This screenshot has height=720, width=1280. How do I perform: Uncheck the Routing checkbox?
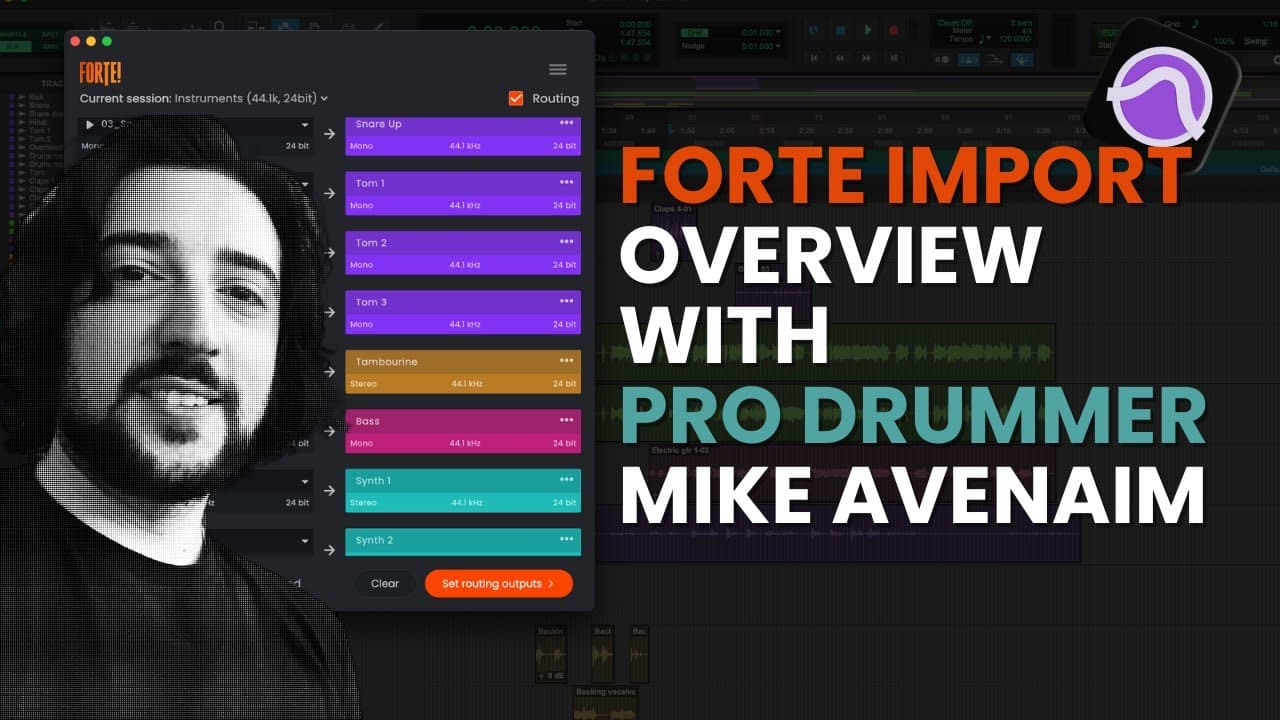pyautogui.click(x=516, y=98)
